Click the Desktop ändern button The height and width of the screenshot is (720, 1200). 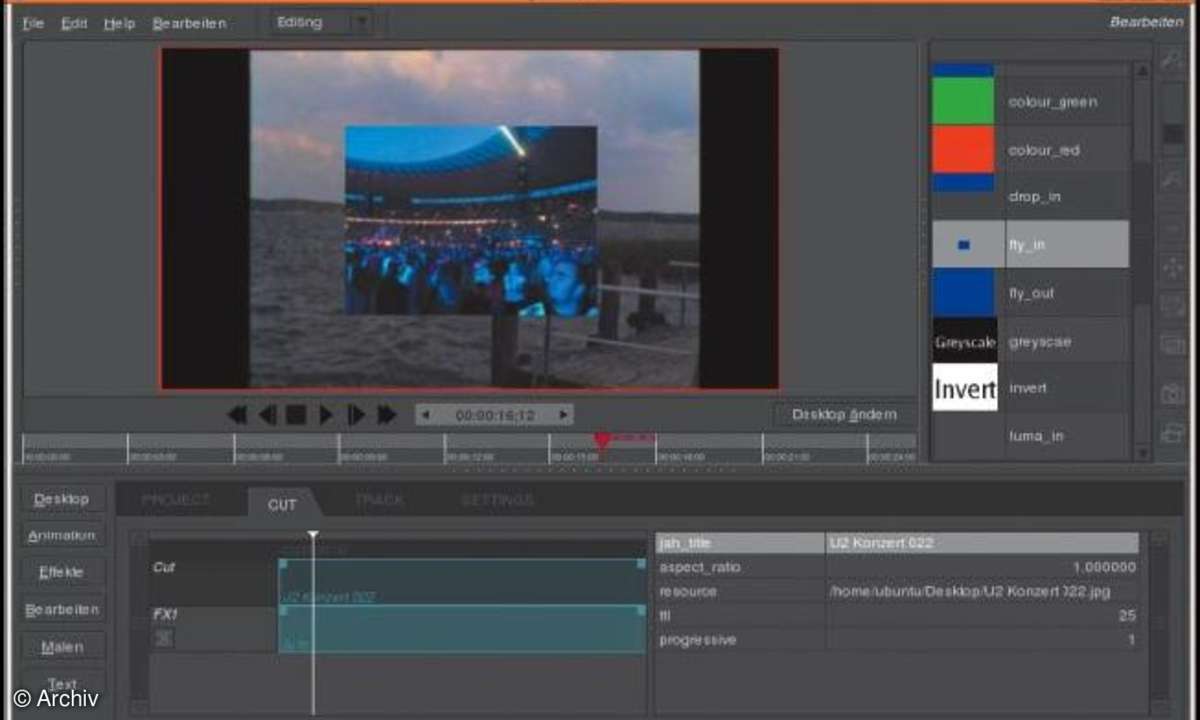pos(844,414)
